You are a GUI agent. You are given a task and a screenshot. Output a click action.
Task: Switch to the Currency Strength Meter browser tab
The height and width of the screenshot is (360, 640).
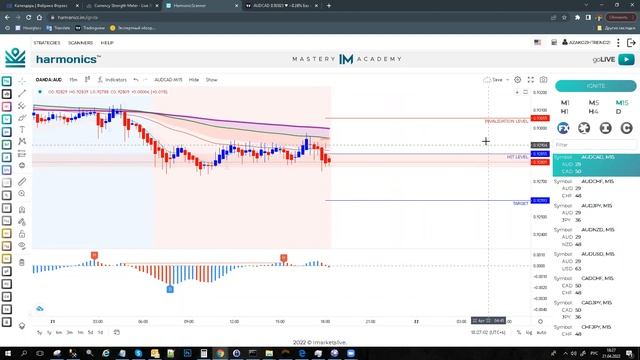click(122, 6)
